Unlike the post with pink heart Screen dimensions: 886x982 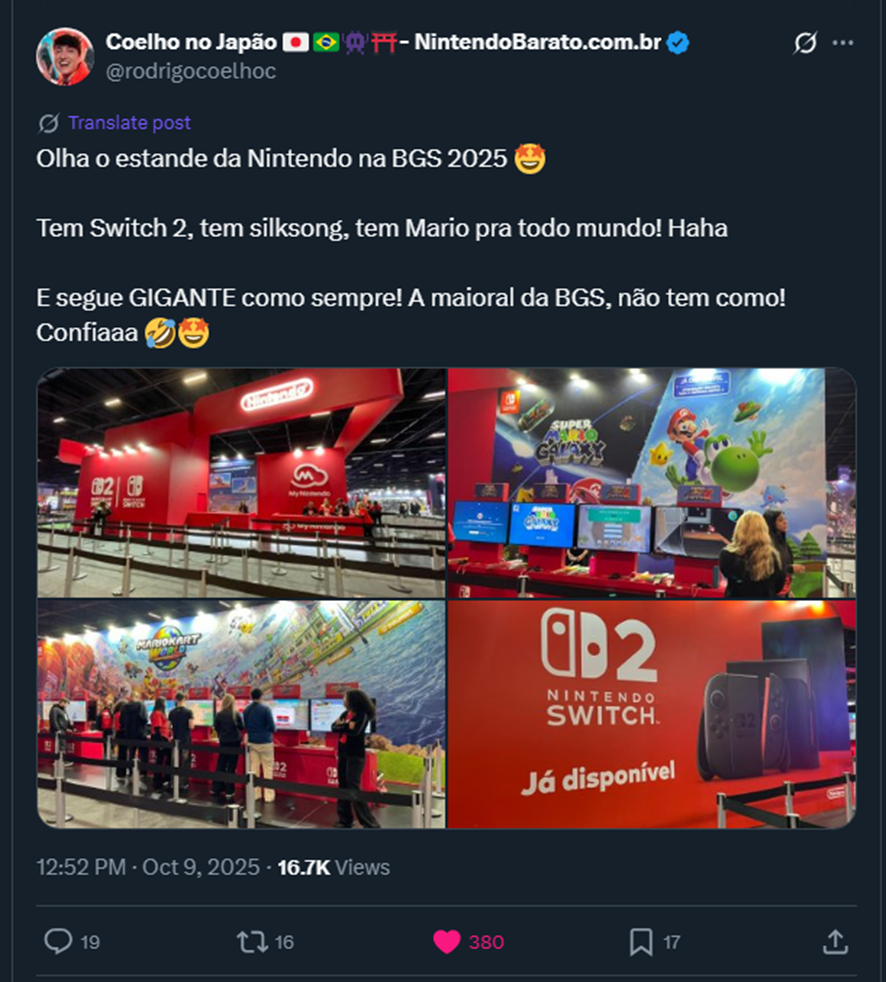pyautogui.click(x=446, y=942)
